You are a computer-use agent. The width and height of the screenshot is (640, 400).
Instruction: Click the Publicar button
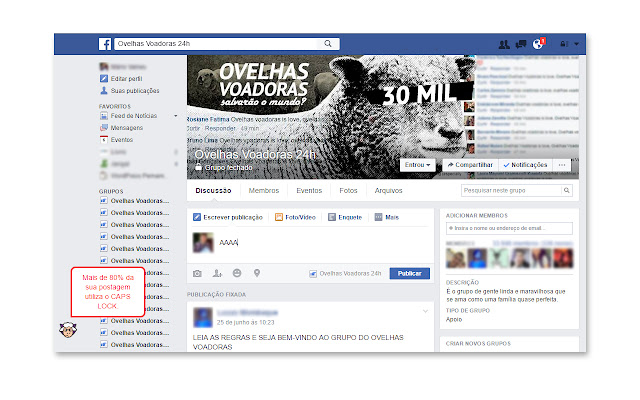(x=409, y=273)
